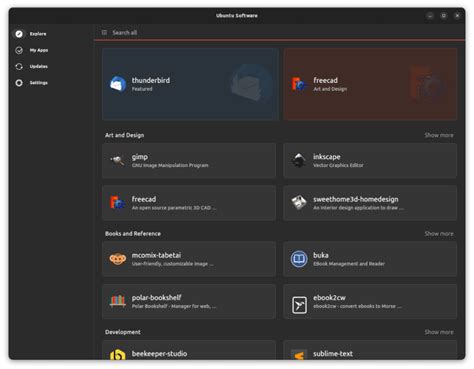
Task: Click the sweethome3d-homedesign app icon
Action: point(299,203)
